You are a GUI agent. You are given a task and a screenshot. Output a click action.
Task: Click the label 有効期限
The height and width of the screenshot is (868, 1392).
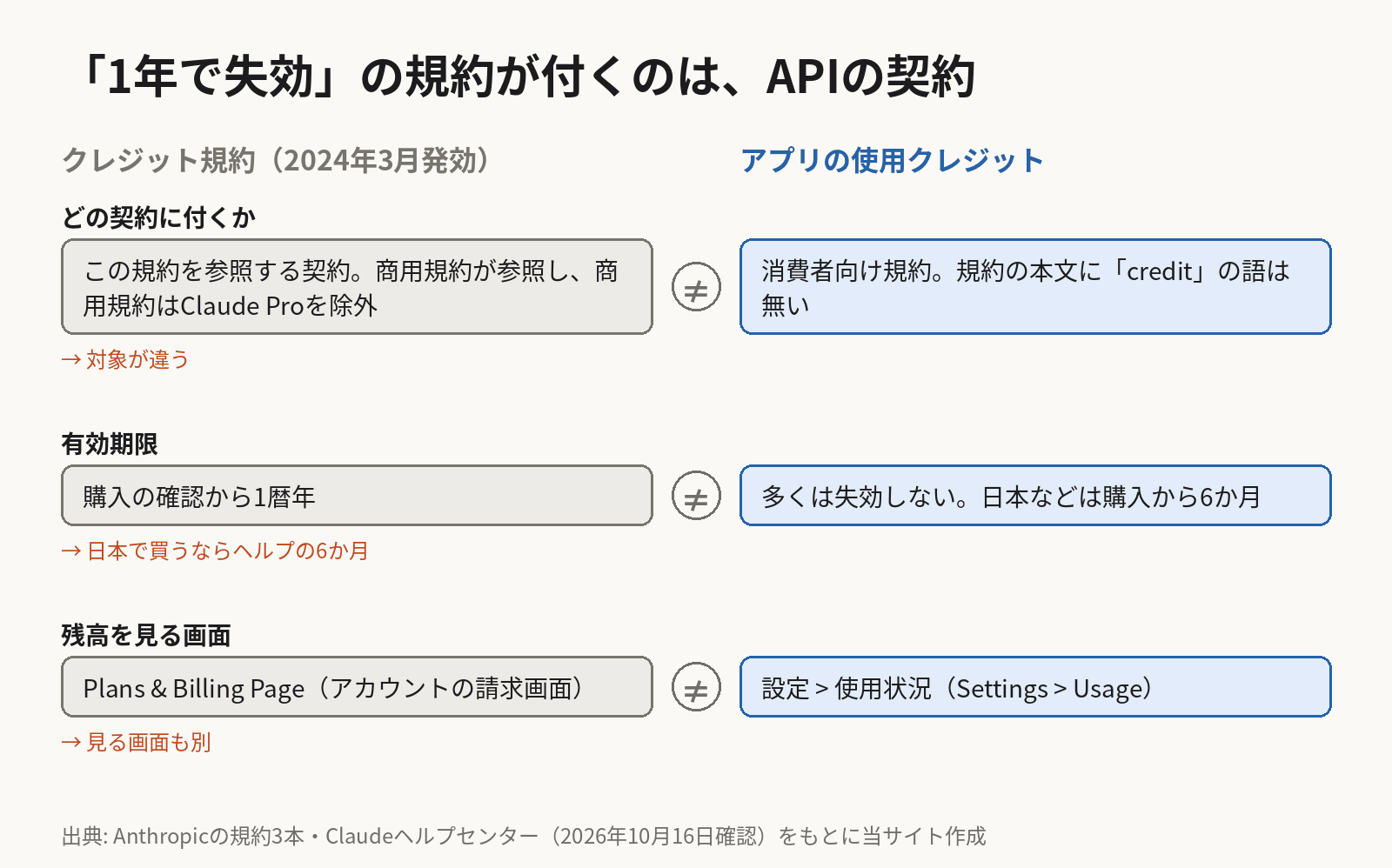tap(110, 444)
